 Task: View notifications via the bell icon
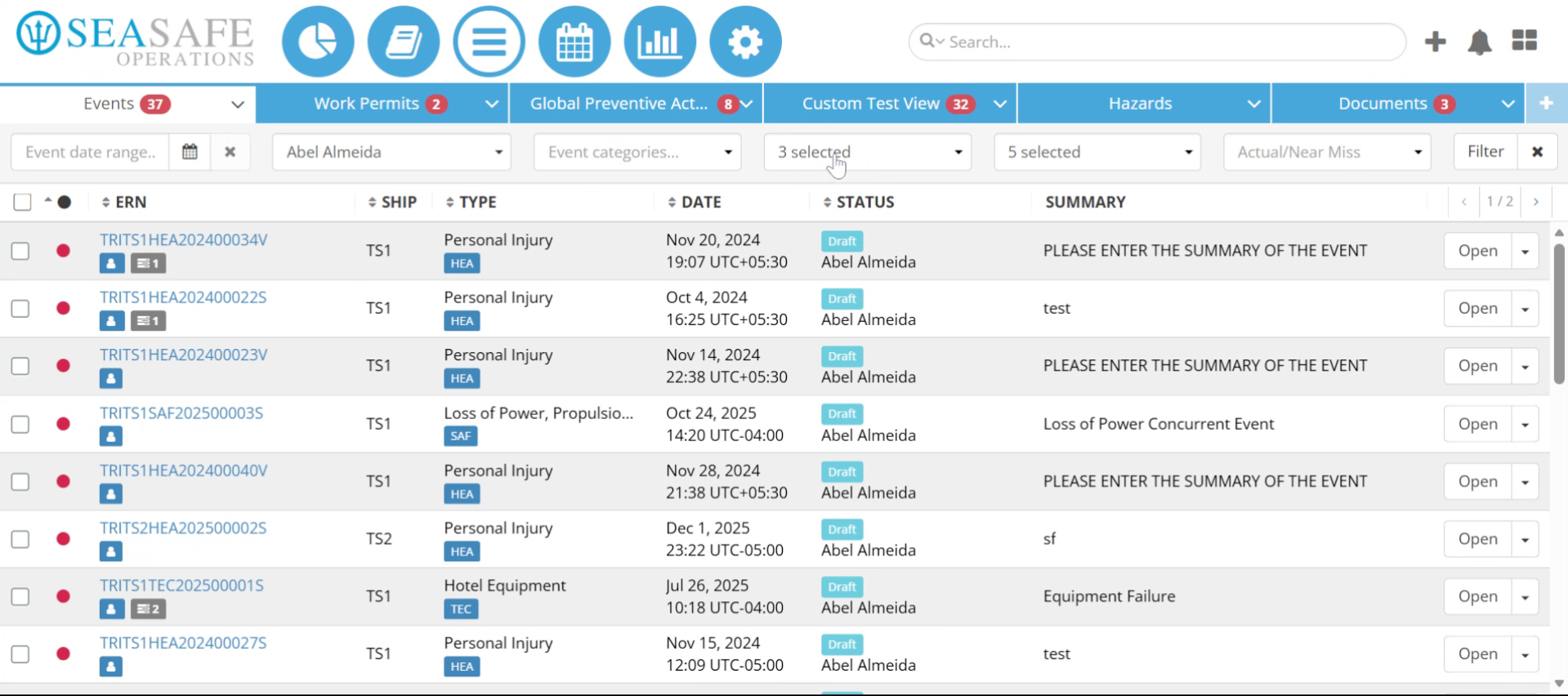coord(1480,42)
